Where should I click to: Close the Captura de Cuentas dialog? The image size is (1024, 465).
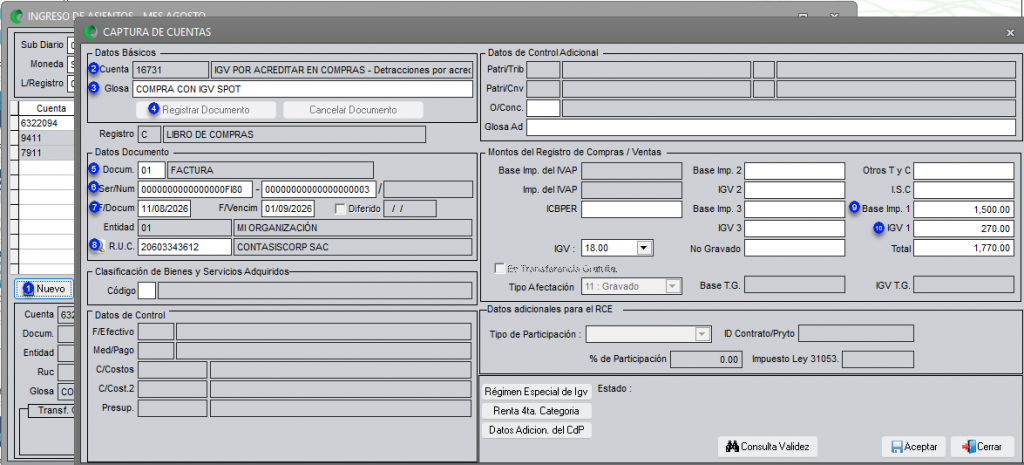(x=1010, y=31)
